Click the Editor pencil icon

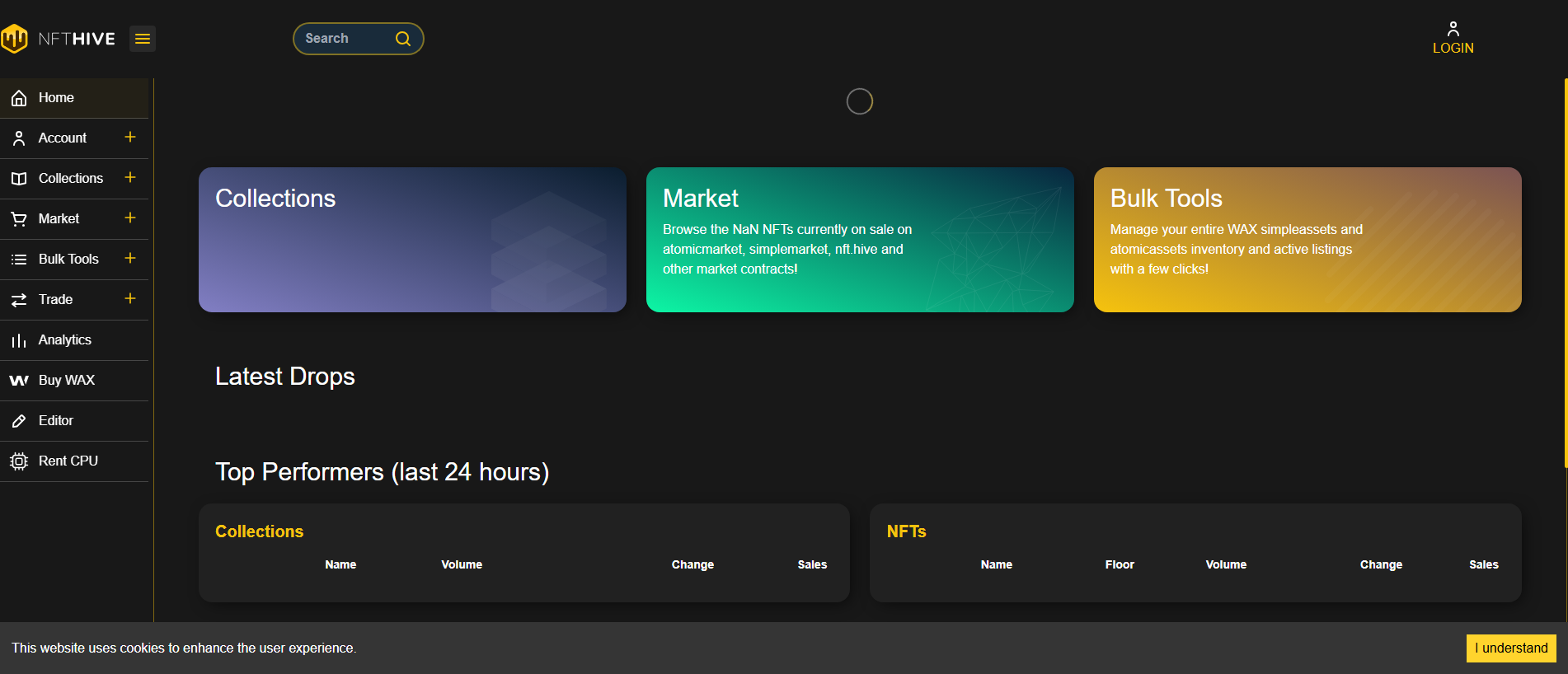click(x=19, y=421)
